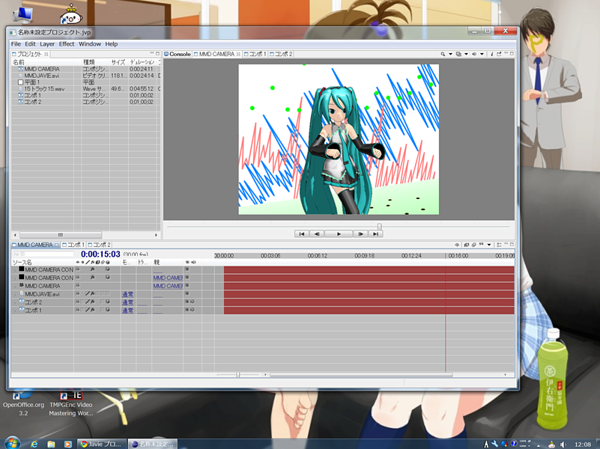Play the composition preview
600x449 pixels.
coord(339,234)
